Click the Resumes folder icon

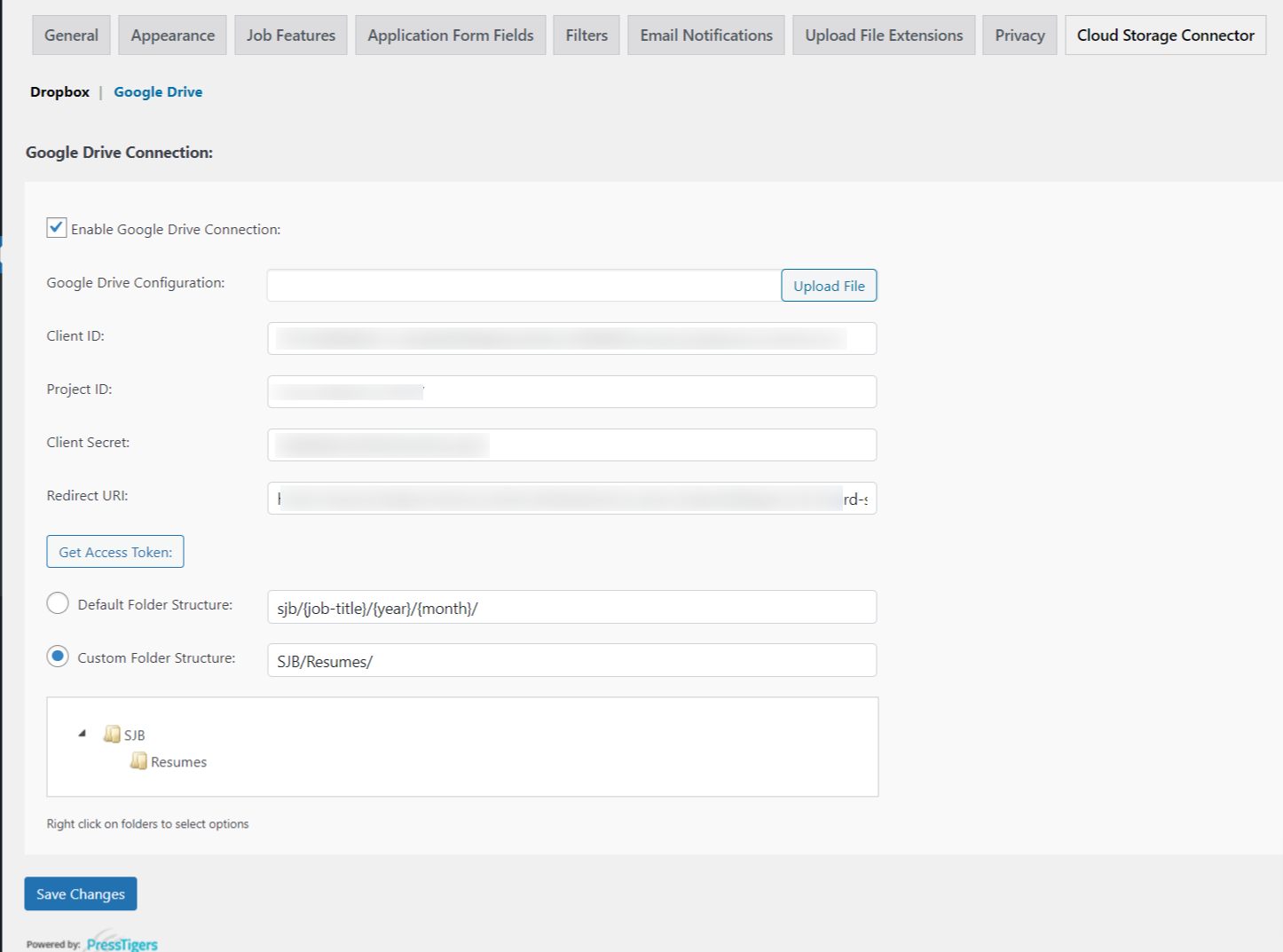pyautogui.click(x=139, y=761)
